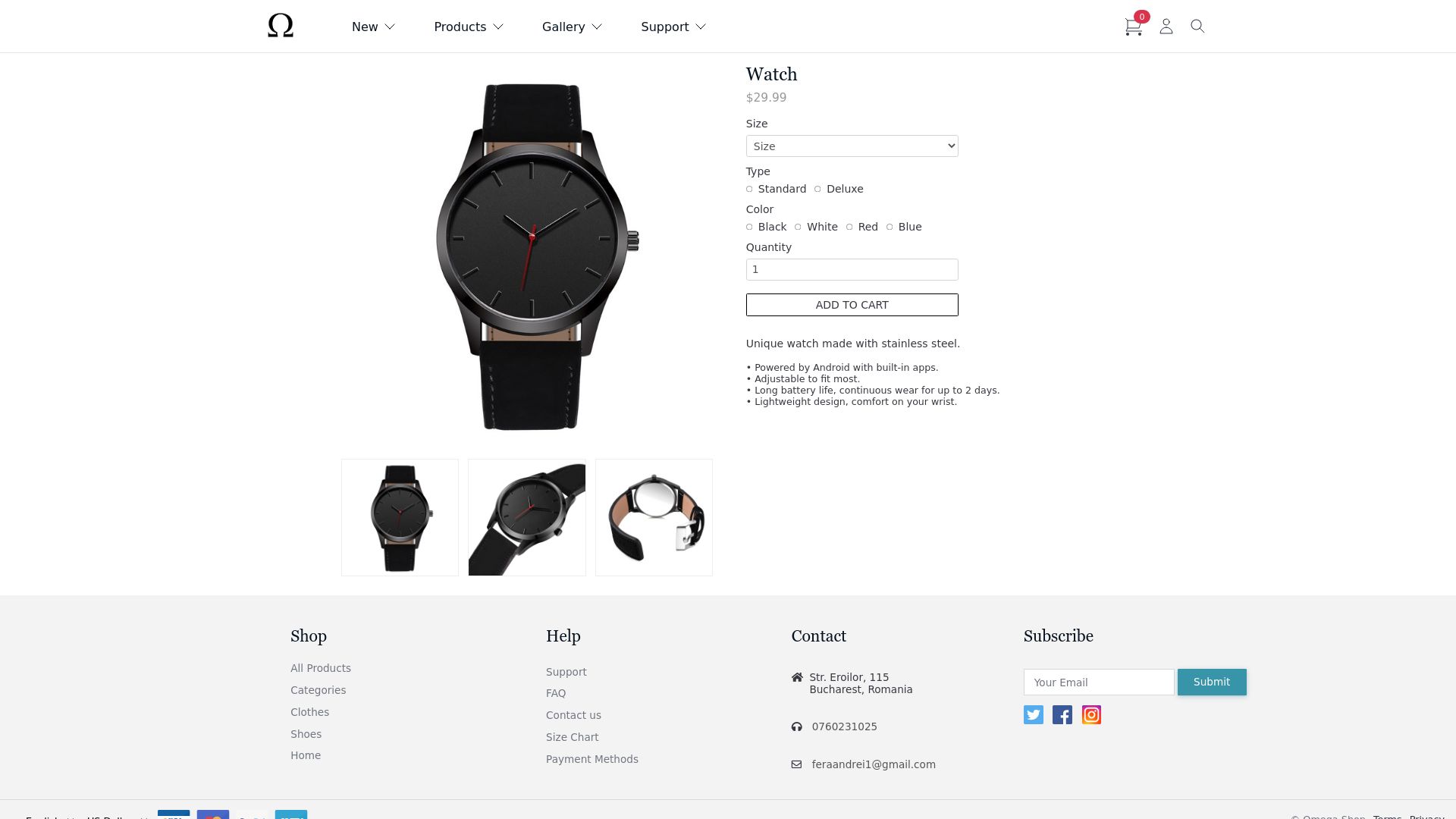
Task: Click the Submit subscribe button
Action: [1212, 682]
